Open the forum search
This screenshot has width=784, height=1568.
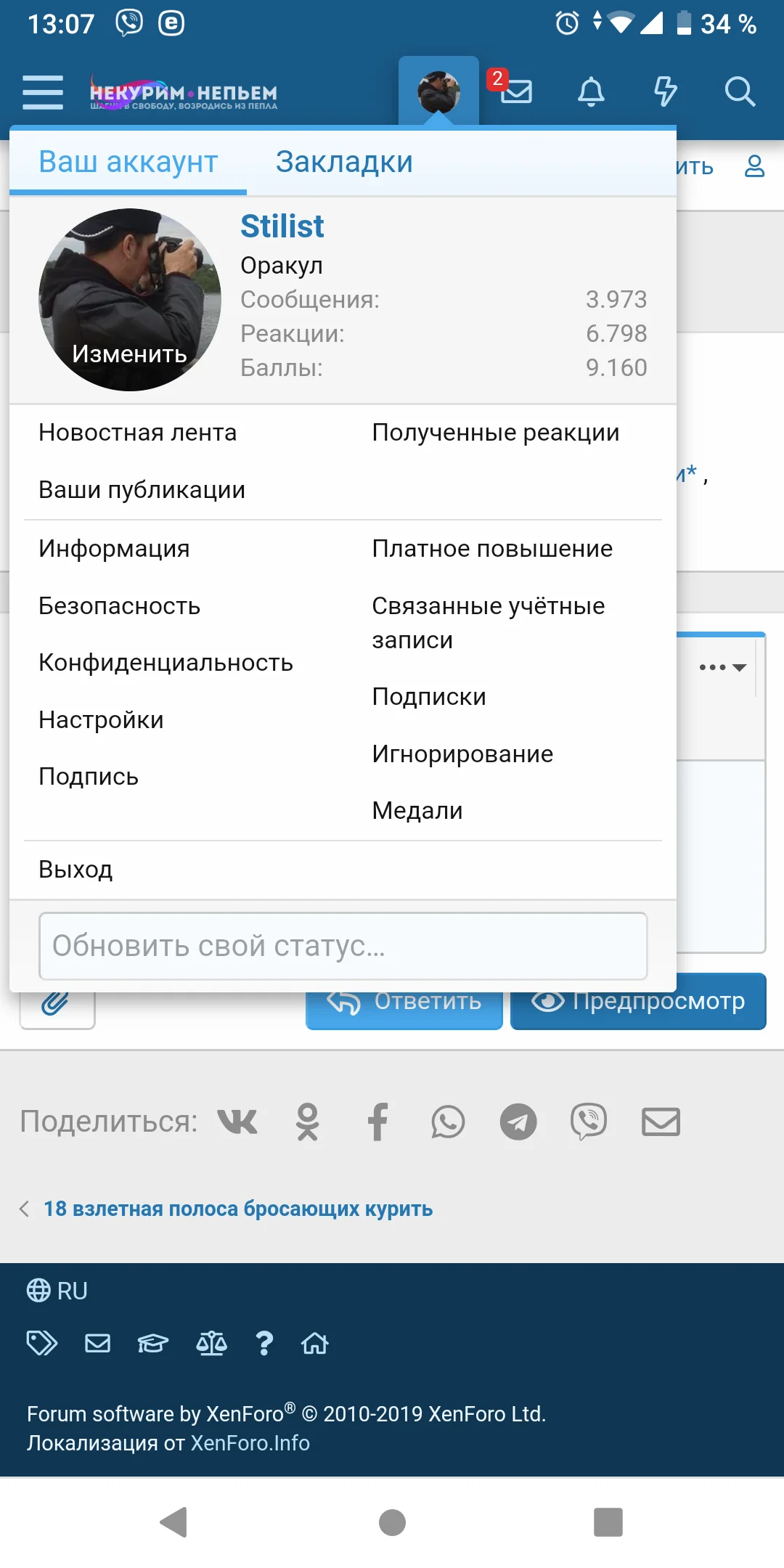740,92
